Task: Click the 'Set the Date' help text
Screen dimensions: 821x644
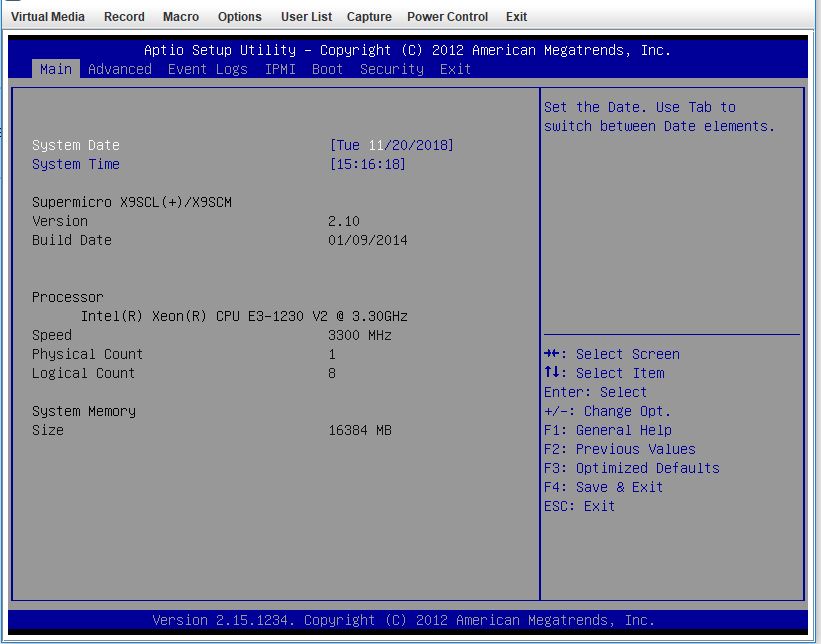Action: (659, 117)
